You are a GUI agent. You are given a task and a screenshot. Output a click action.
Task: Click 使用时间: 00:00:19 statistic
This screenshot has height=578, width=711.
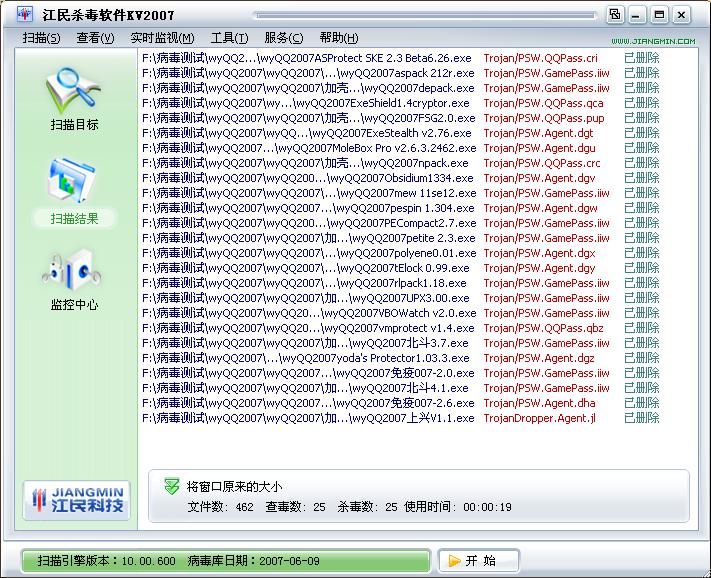[x=458, y=506]
